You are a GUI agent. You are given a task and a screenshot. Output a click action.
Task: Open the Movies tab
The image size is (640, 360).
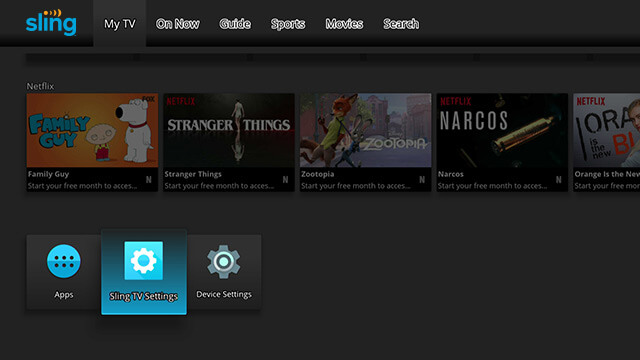coord(344,24)
